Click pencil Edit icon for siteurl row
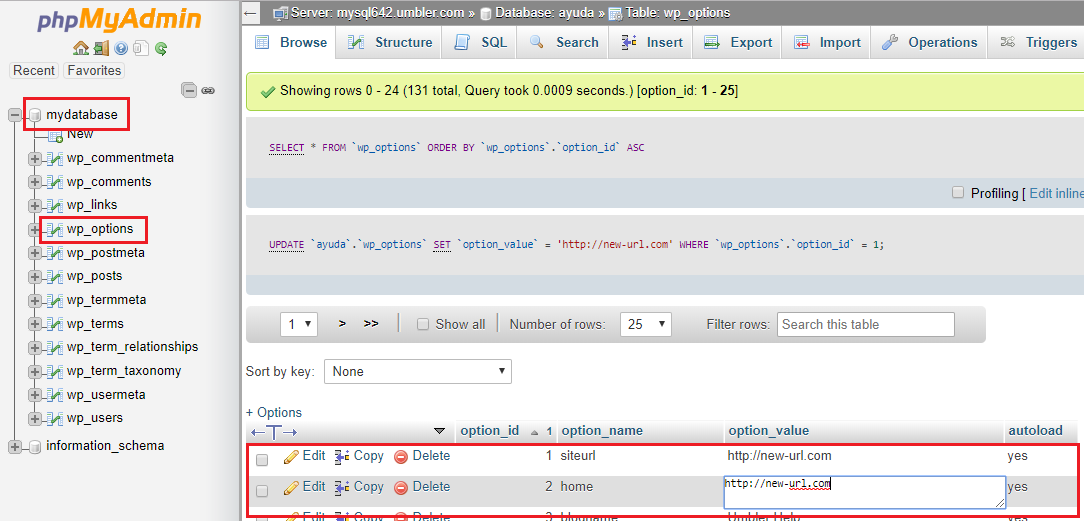This screenshot has height=521, width=1084. coord(291,456)
